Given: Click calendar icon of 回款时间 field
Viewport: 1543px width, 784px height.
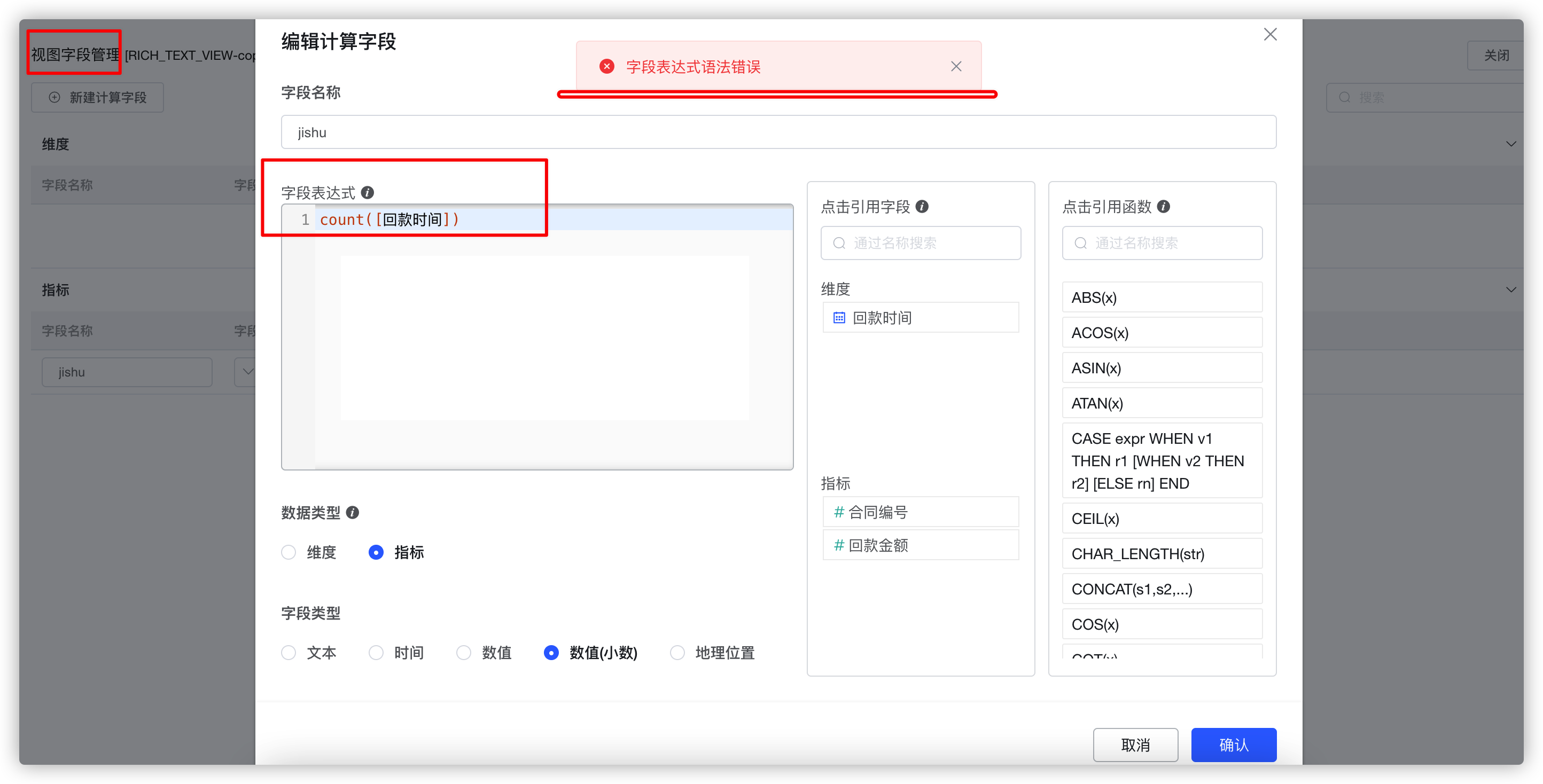Looking at the screenshot, I should pos(839,318).
